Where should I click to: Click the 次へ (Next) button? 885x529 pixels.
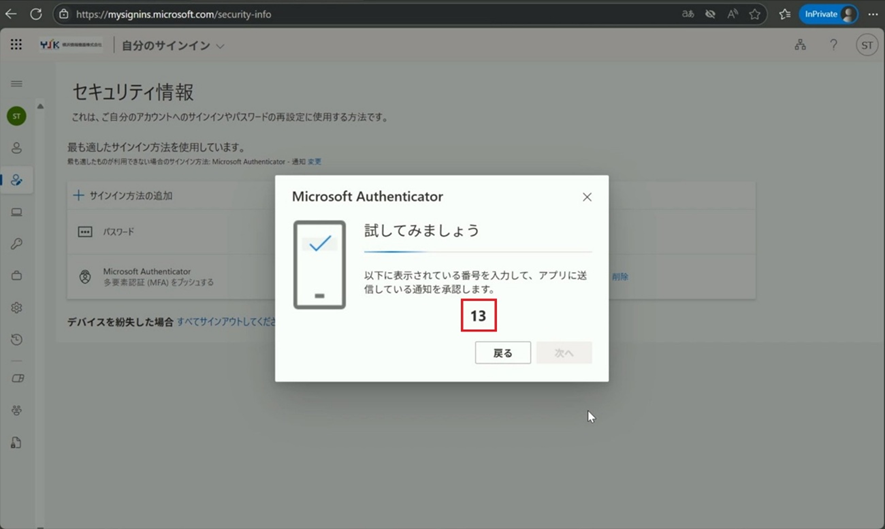pos(564,353)
